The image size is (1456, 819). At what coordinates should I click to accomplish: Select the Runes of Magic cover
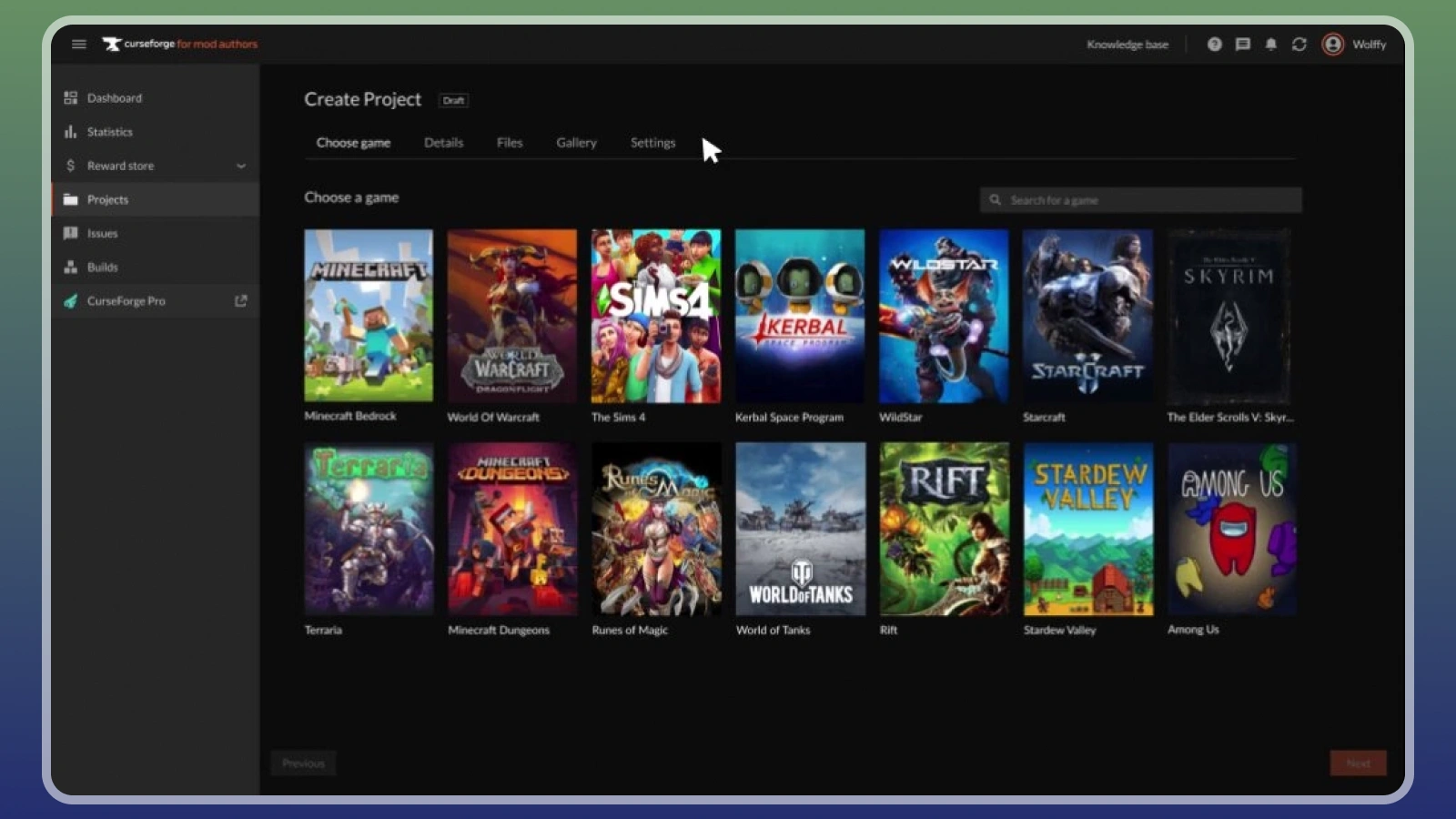656,529
